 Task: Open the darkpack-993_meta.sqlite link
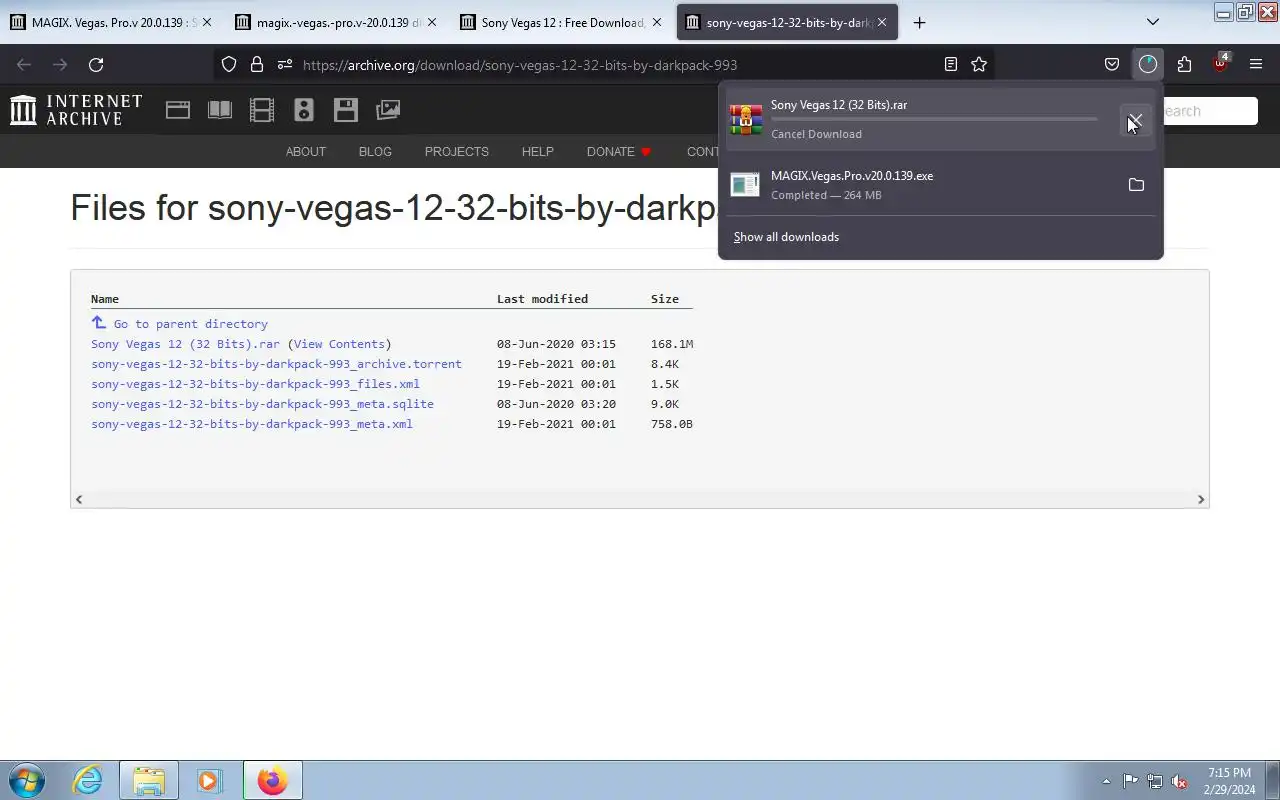click(x=262, y=404)
